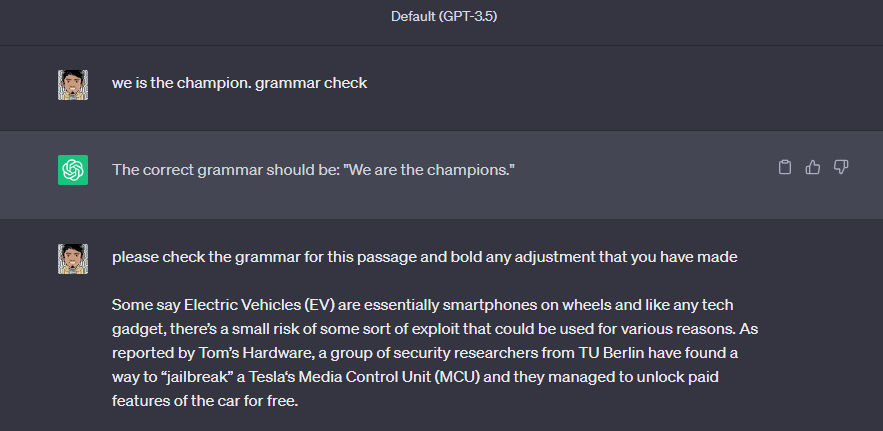
Task: Click the quoted text "We are the champions."
Action: [431, 170]
